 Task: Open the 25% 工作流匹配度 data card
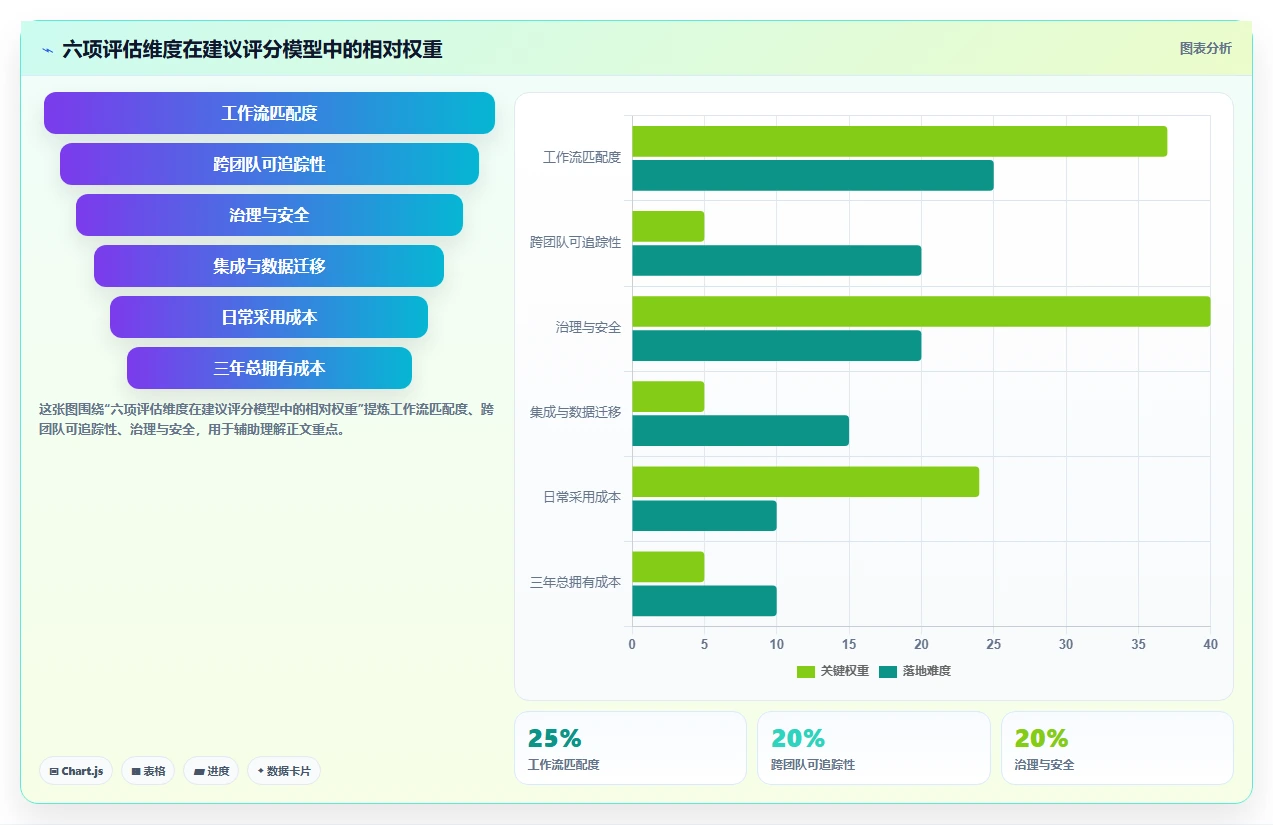click(630, 748)
